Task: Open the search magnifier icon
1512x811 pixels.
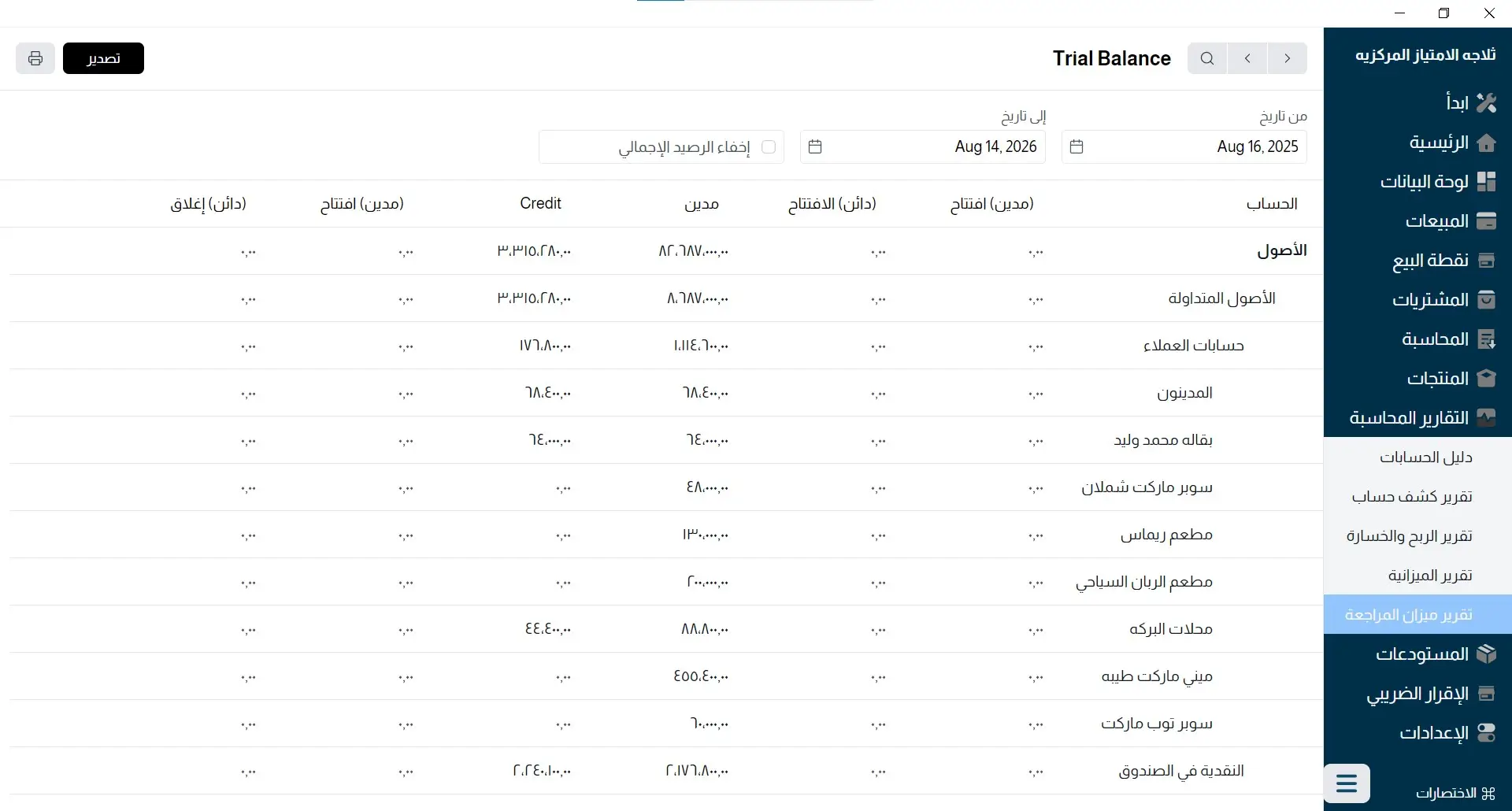Action: (1207, 58)
